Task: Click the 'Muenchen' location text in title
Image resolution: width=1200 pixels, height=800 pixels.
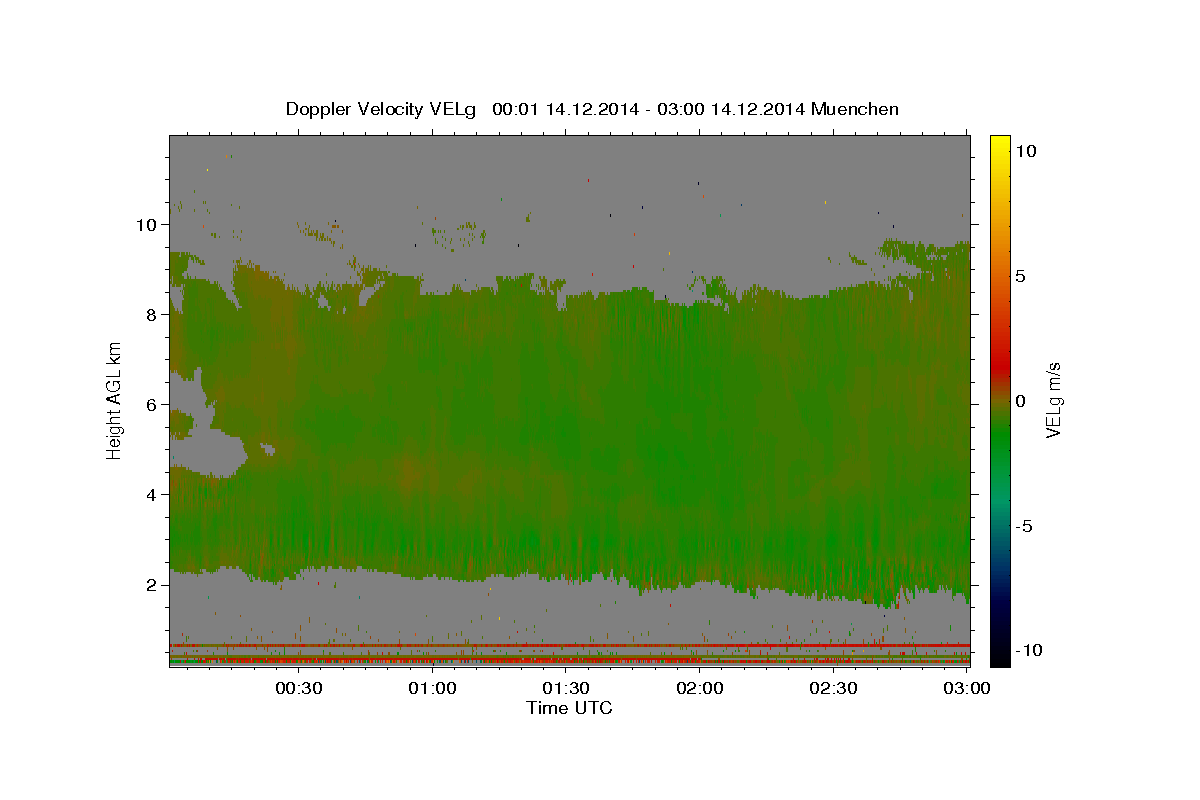Action: 856,109
